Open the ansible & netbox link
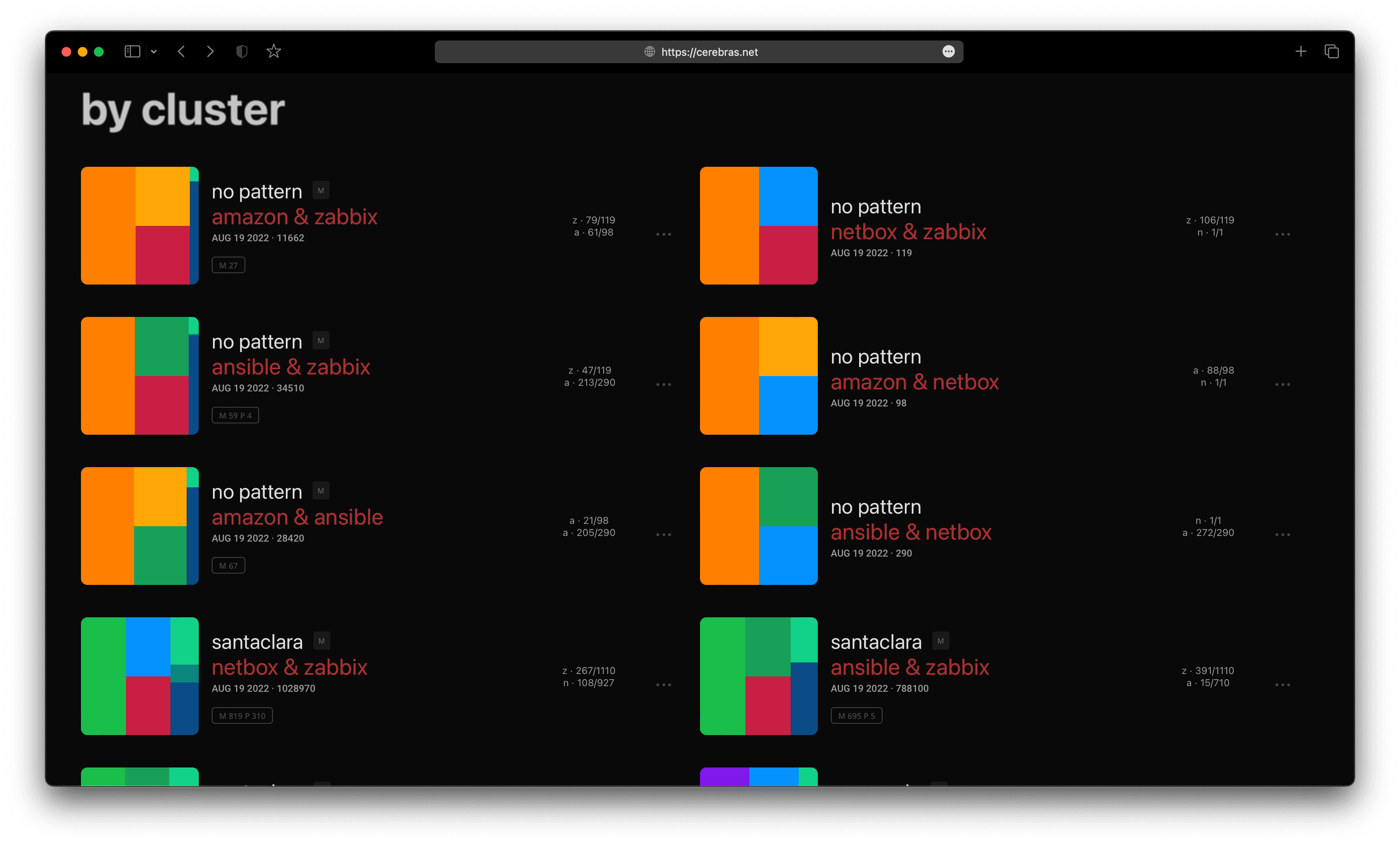This screenshot has height=846, width=1400. click(911, 532)
